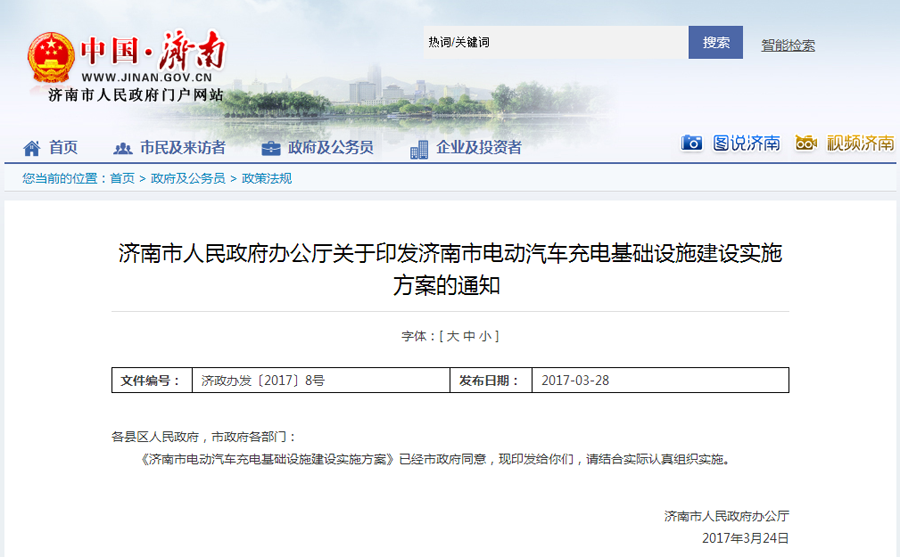Viewport: 900px width, 557px height.
Task: Open the 企业及投资者 navigation item
Action: [479, 148]
